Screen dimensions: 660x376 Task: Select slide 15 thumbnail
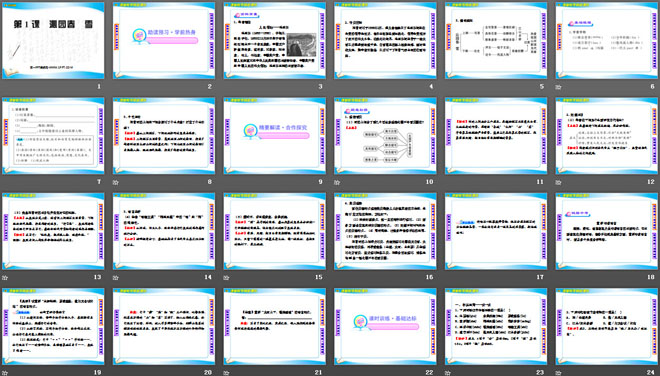tap(274, 231)
